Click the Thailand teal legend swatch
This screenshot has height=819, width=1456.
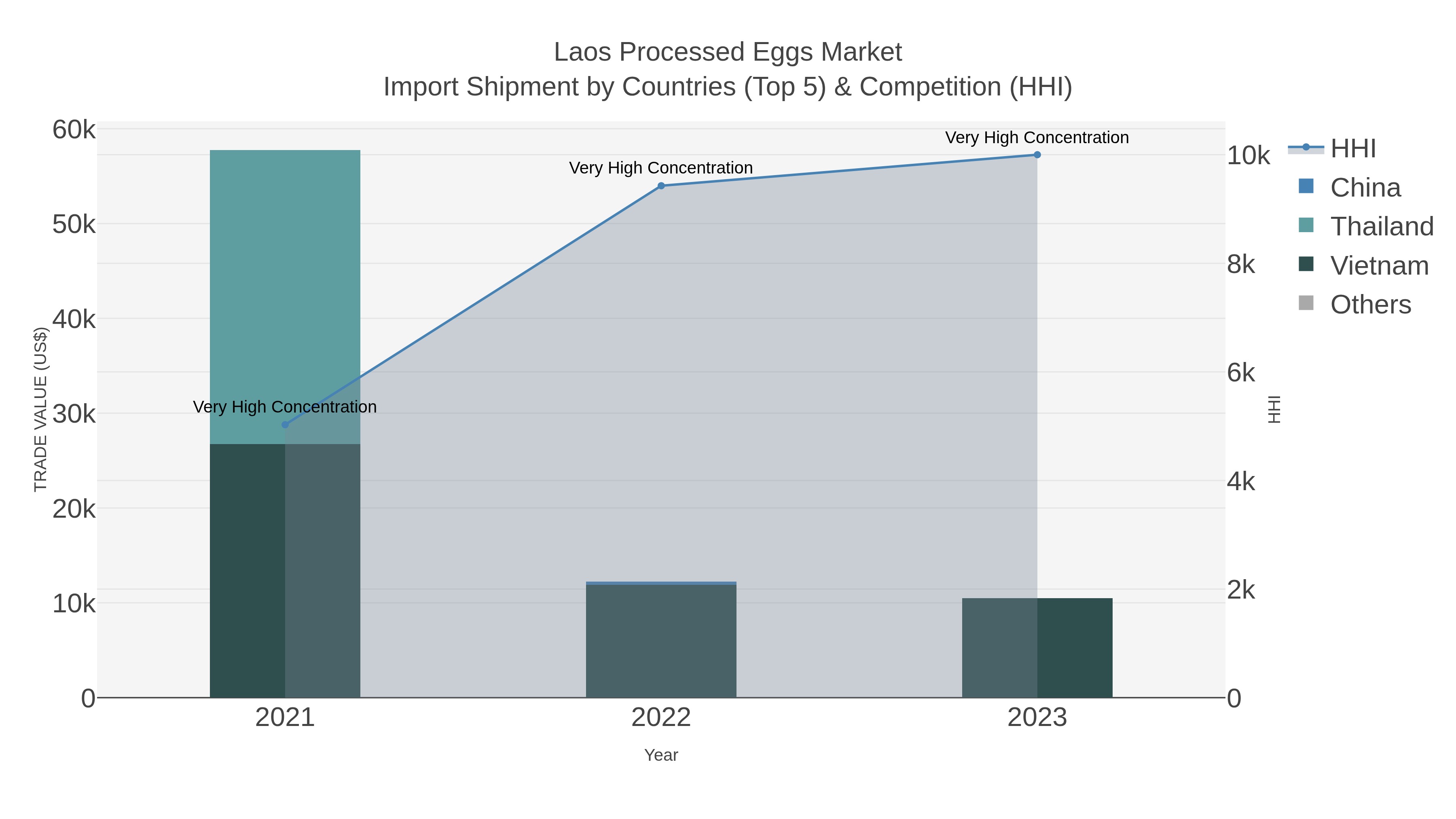pos(1306,225)
